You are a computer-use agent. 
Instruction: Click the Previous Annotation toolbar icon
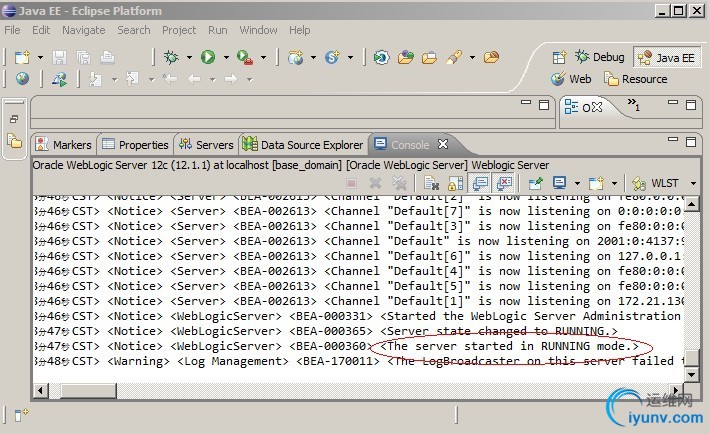click(133, 79)
